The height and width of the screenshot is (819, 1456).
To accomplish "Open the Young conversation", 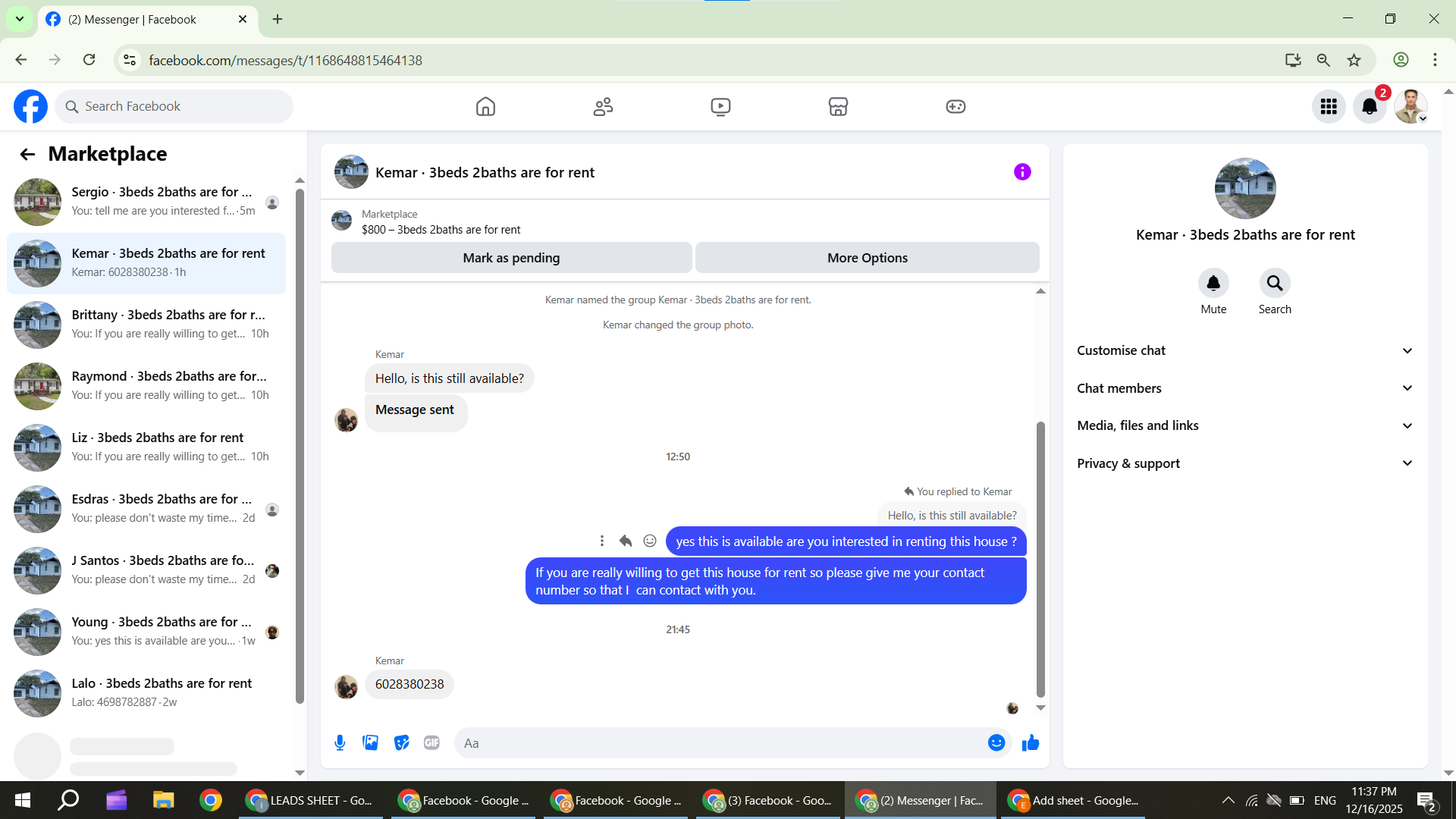I will coord(146,632).
